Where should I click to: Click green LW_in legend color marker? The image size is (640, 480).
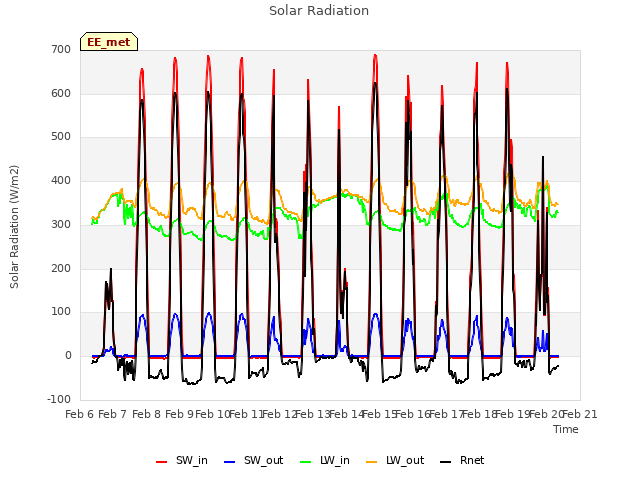click(x=306, y=462)
